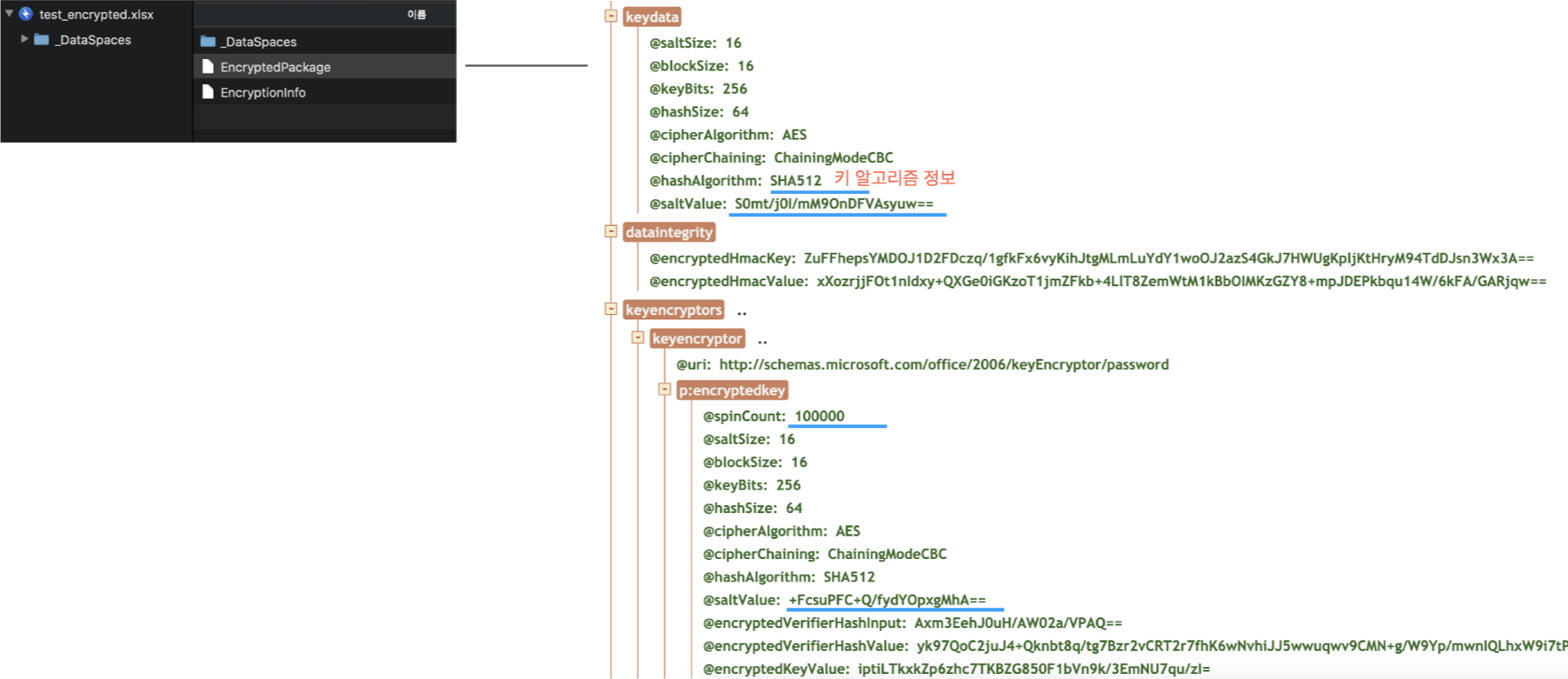This screenshot has height=679, width=1568.
Task: Click the keydata tag label
Action: click(652, 17)
